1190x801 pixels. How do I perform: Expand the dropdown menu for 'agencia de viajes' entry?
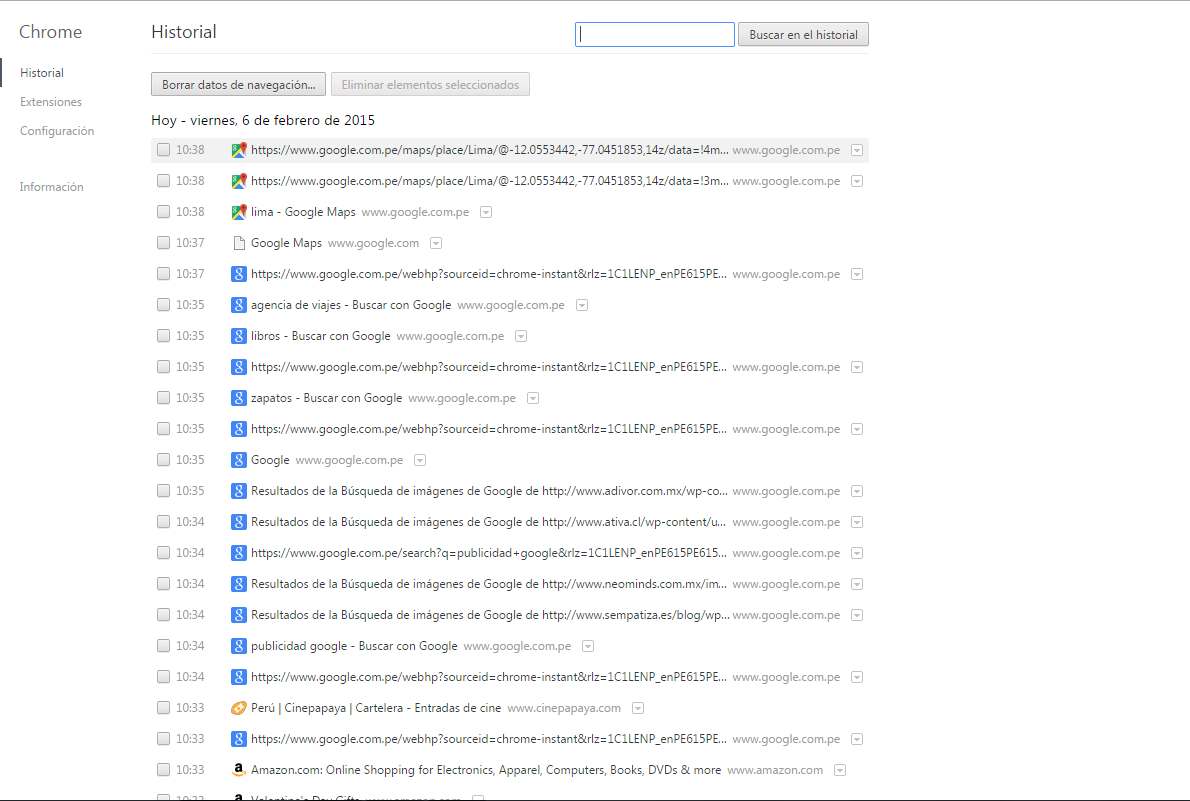582,305
